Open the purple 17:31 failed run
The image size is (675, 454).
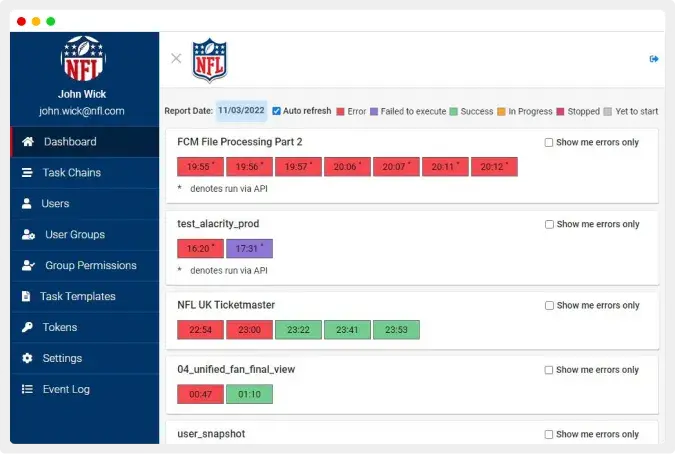click(x=250, y=248)
